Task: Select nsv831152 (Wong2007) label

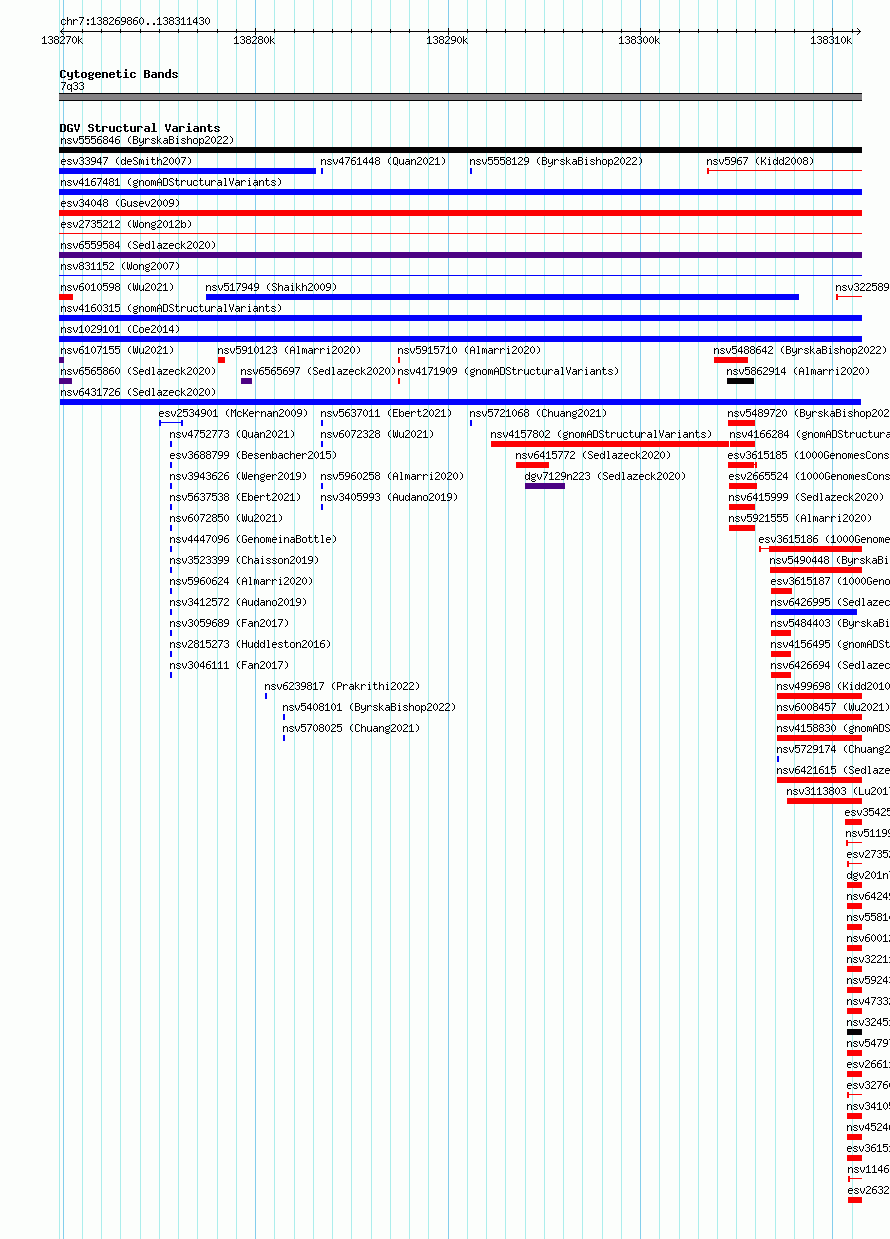Action: 120,267
